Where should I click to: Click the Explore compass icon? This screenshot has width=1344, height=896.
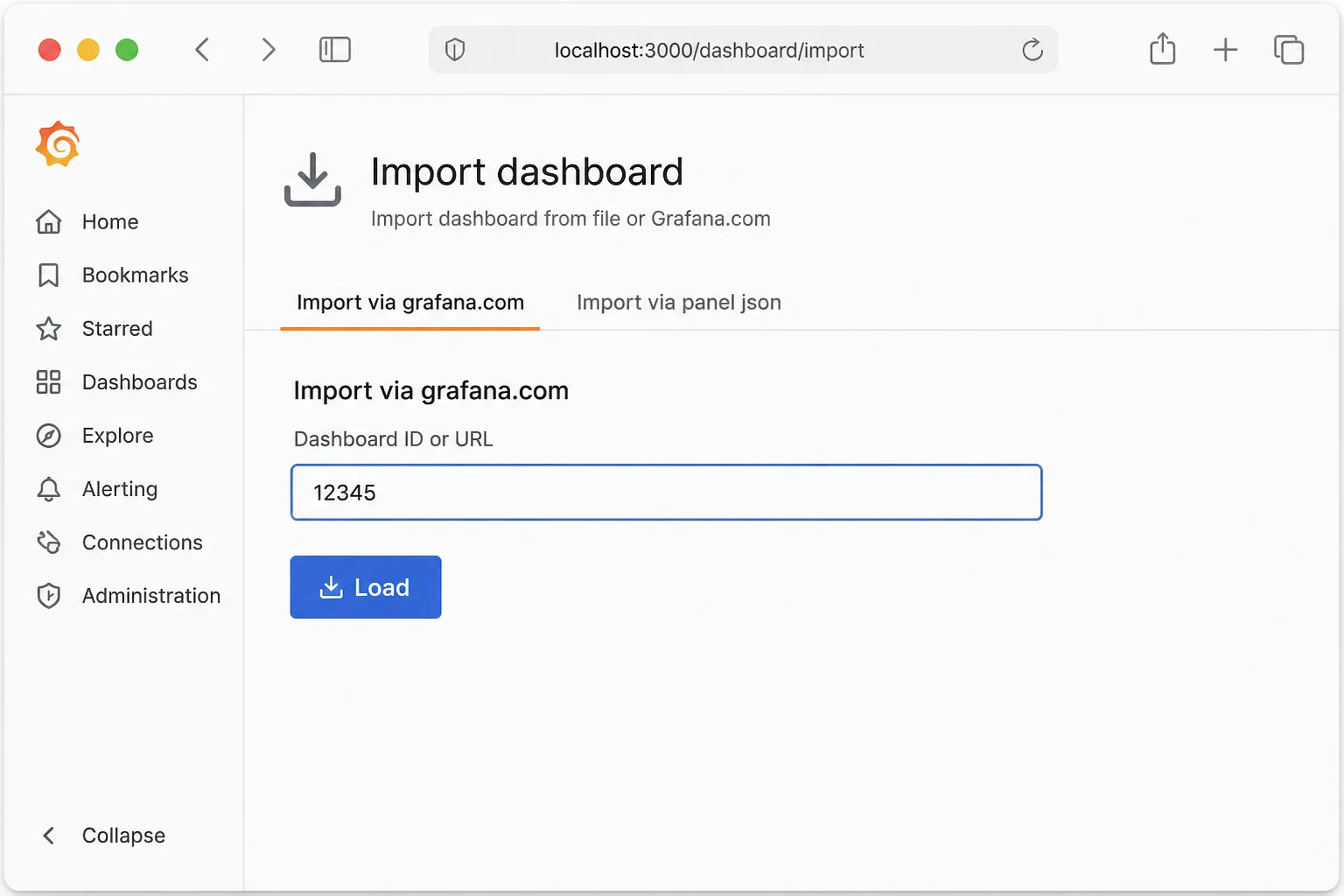tap(49, 436)
